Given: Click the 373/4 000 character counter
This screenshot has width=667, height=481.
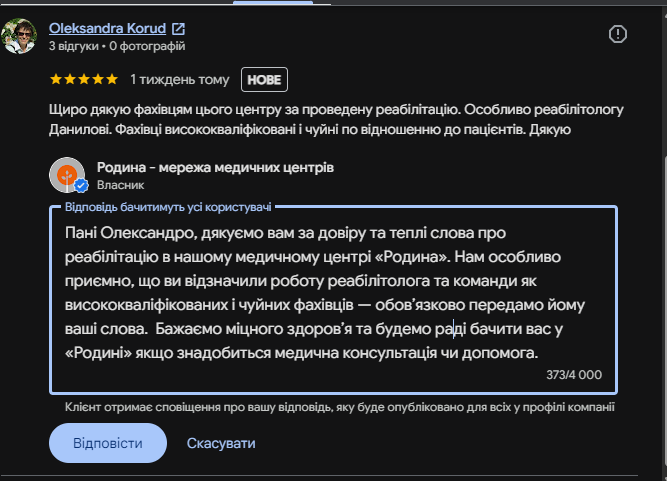Looking at the screenshot, I should click(x=574, y=375).
